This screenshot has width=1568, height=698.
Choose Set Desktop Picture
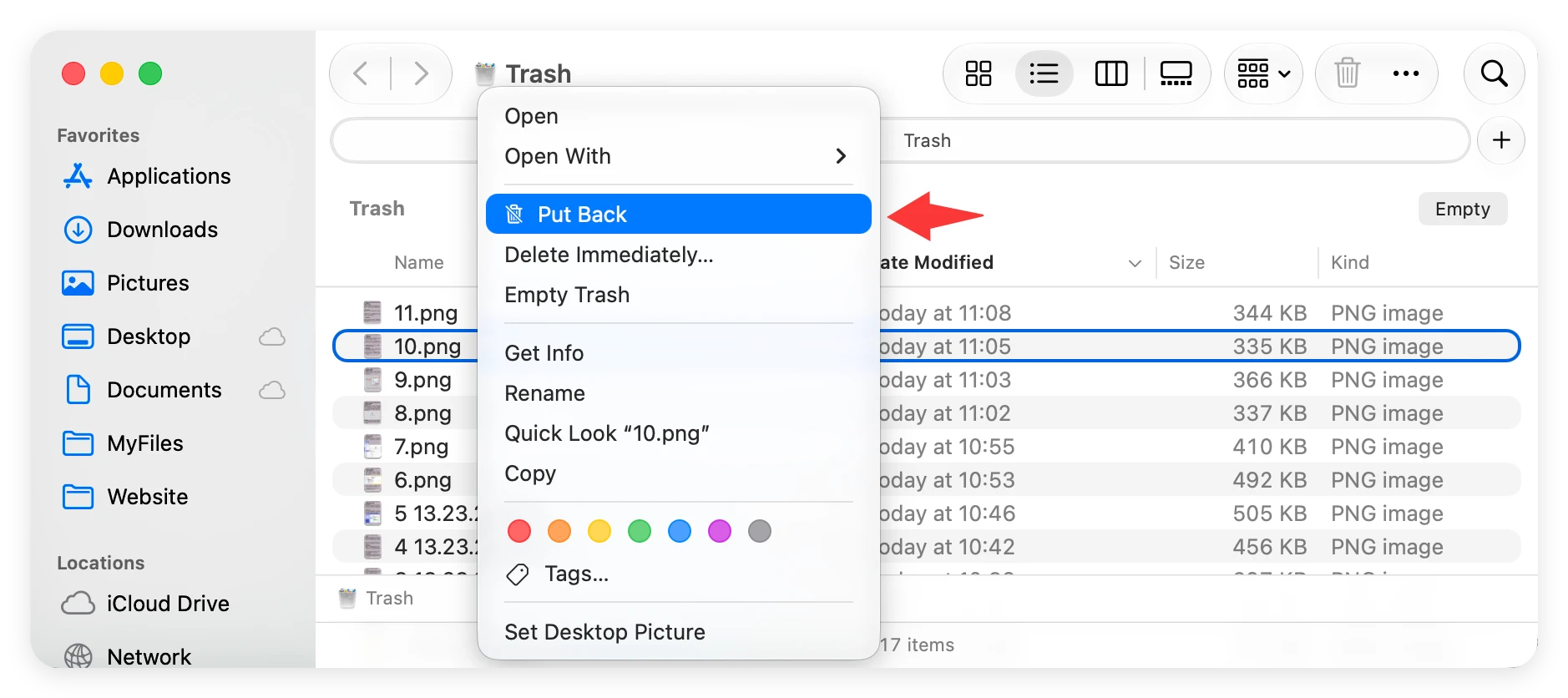[678, 632]
